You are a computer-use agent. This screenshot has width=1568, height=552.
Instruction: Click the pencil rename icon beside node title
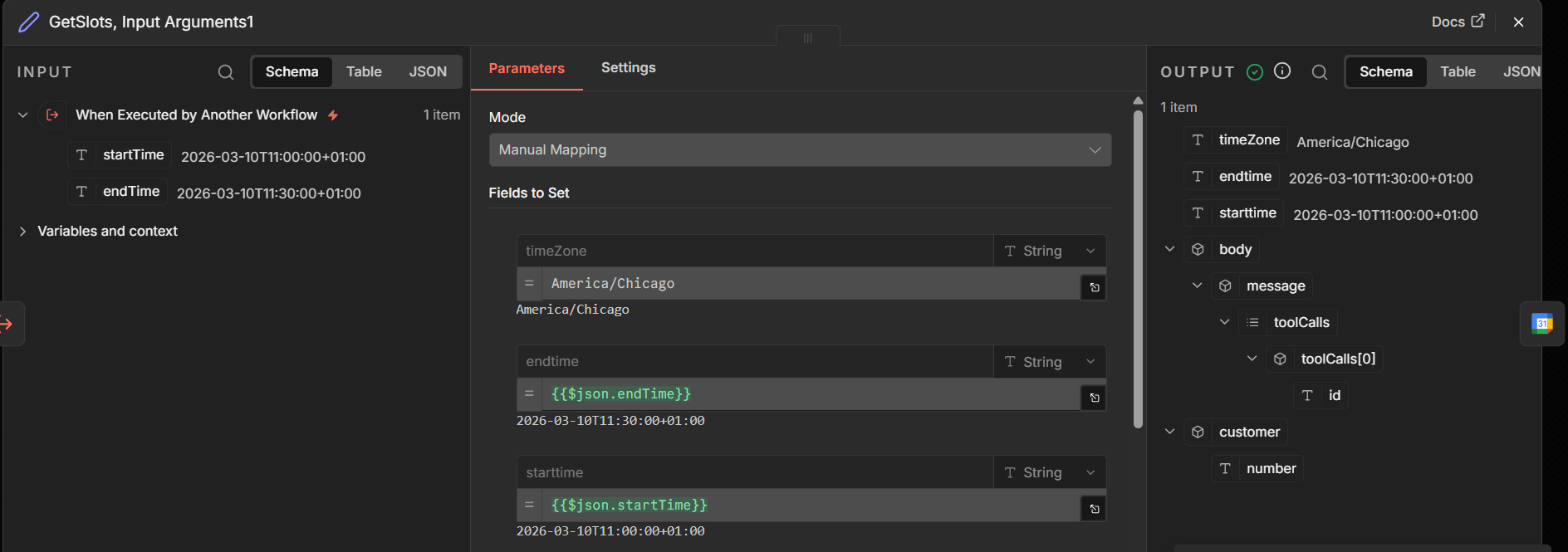pyautogui.click(x=28, y=22)
